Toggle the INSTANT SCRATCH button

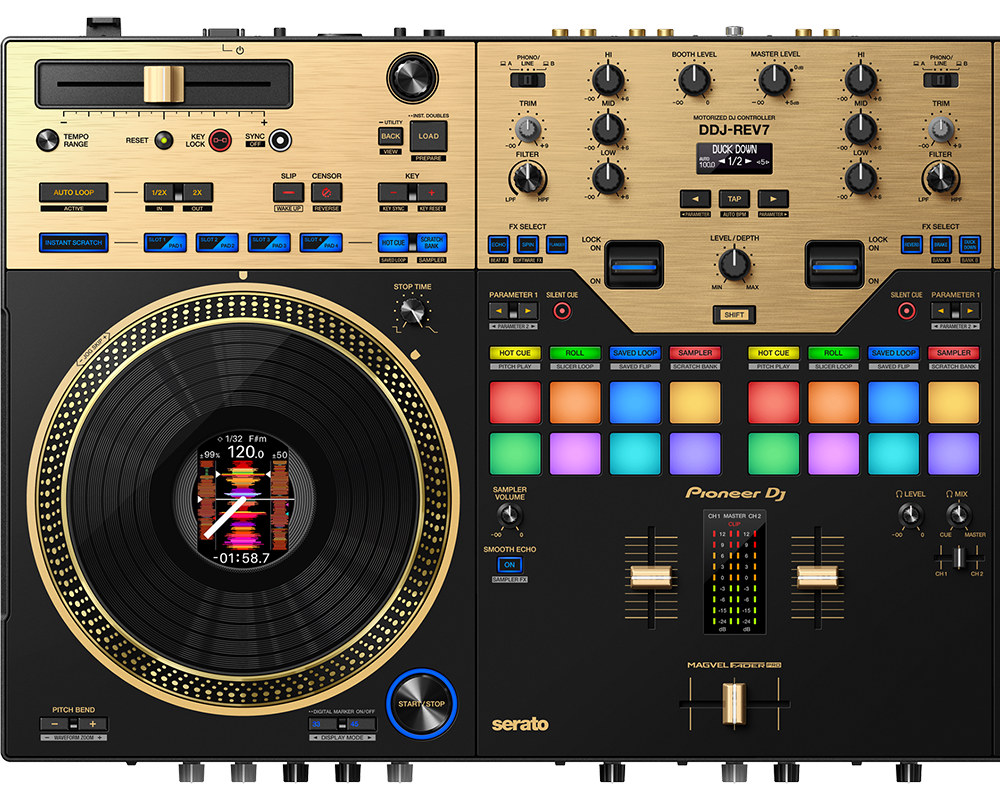pyautogui.click(x=73, y=242)
